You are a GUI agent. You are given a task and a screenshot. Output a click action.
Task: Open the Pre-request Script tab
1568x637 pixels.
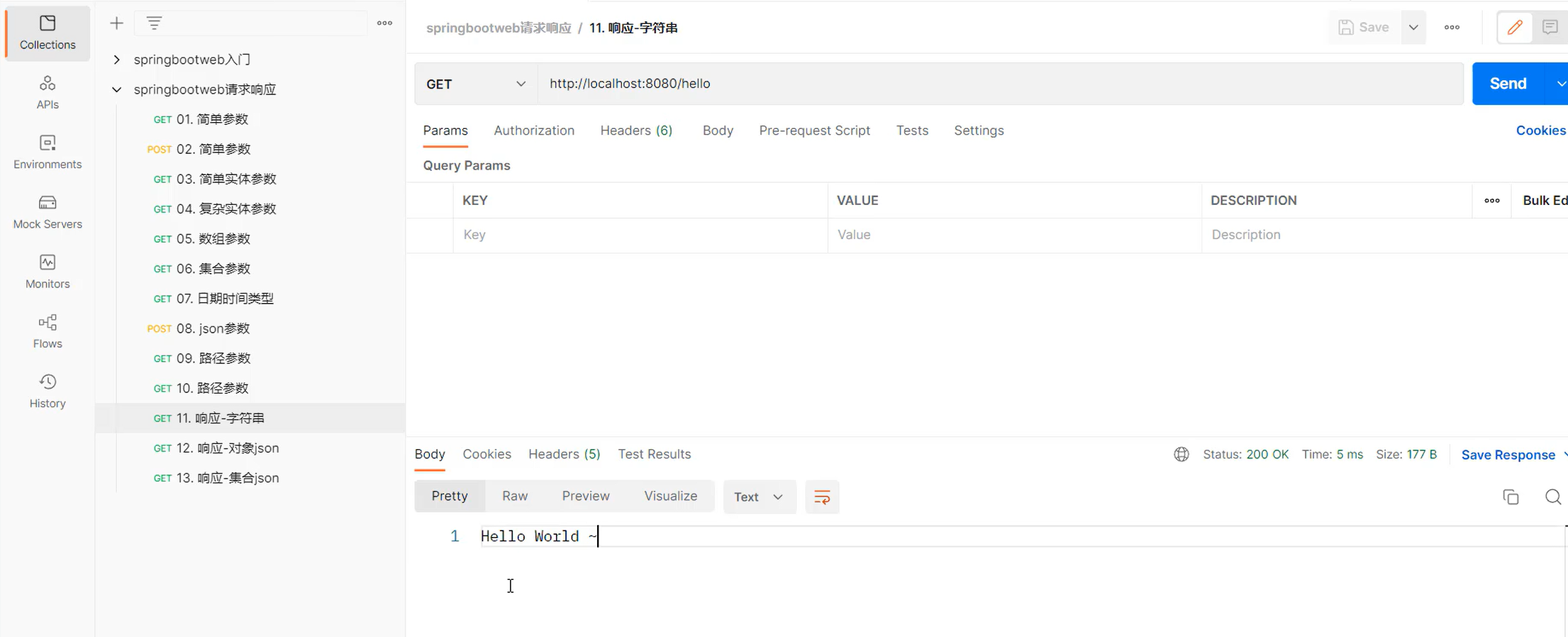click(814, 131)
